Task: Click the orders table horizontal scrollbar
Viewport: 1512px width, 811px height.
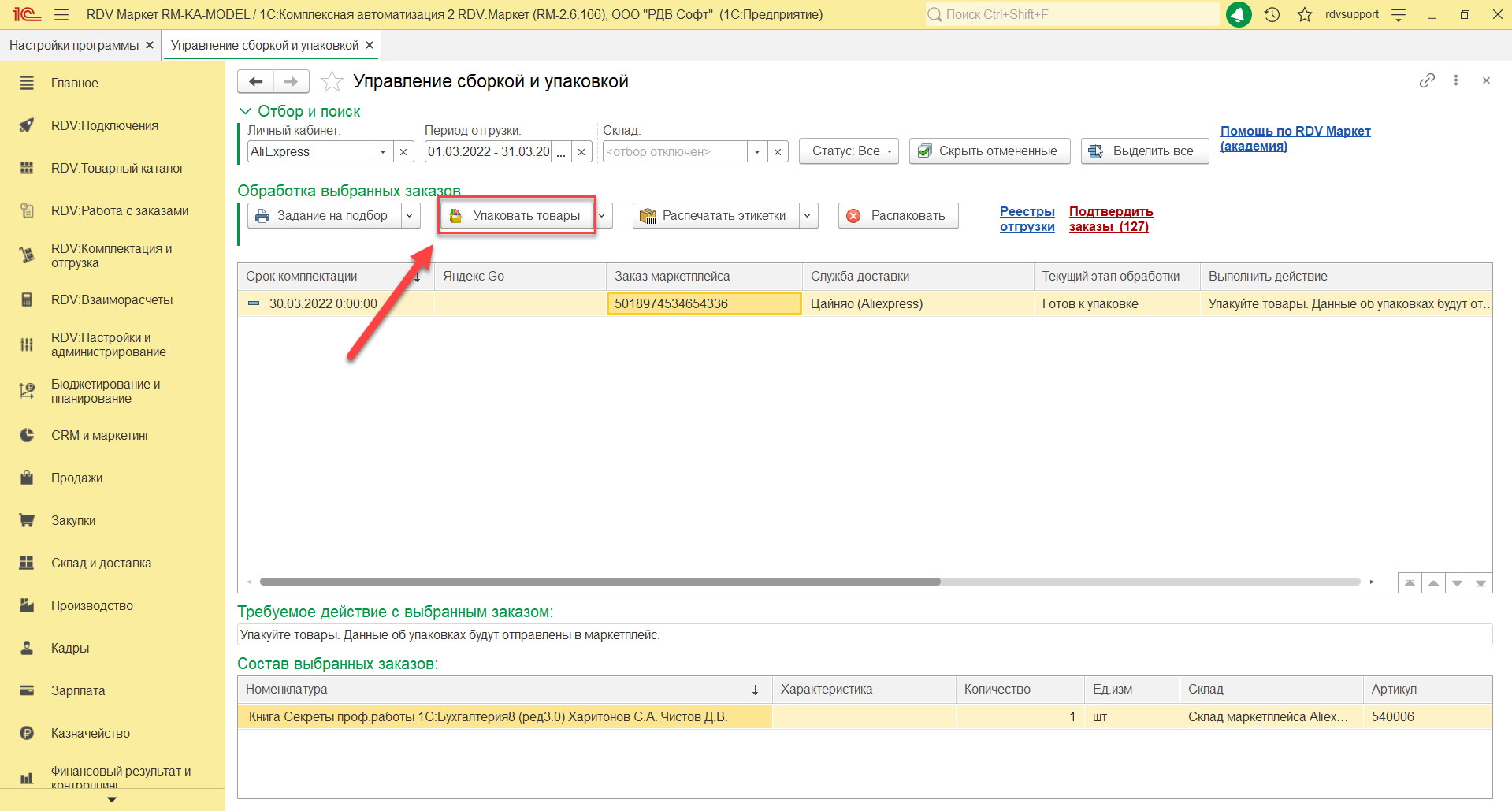Action: click(x=600, y=582)
